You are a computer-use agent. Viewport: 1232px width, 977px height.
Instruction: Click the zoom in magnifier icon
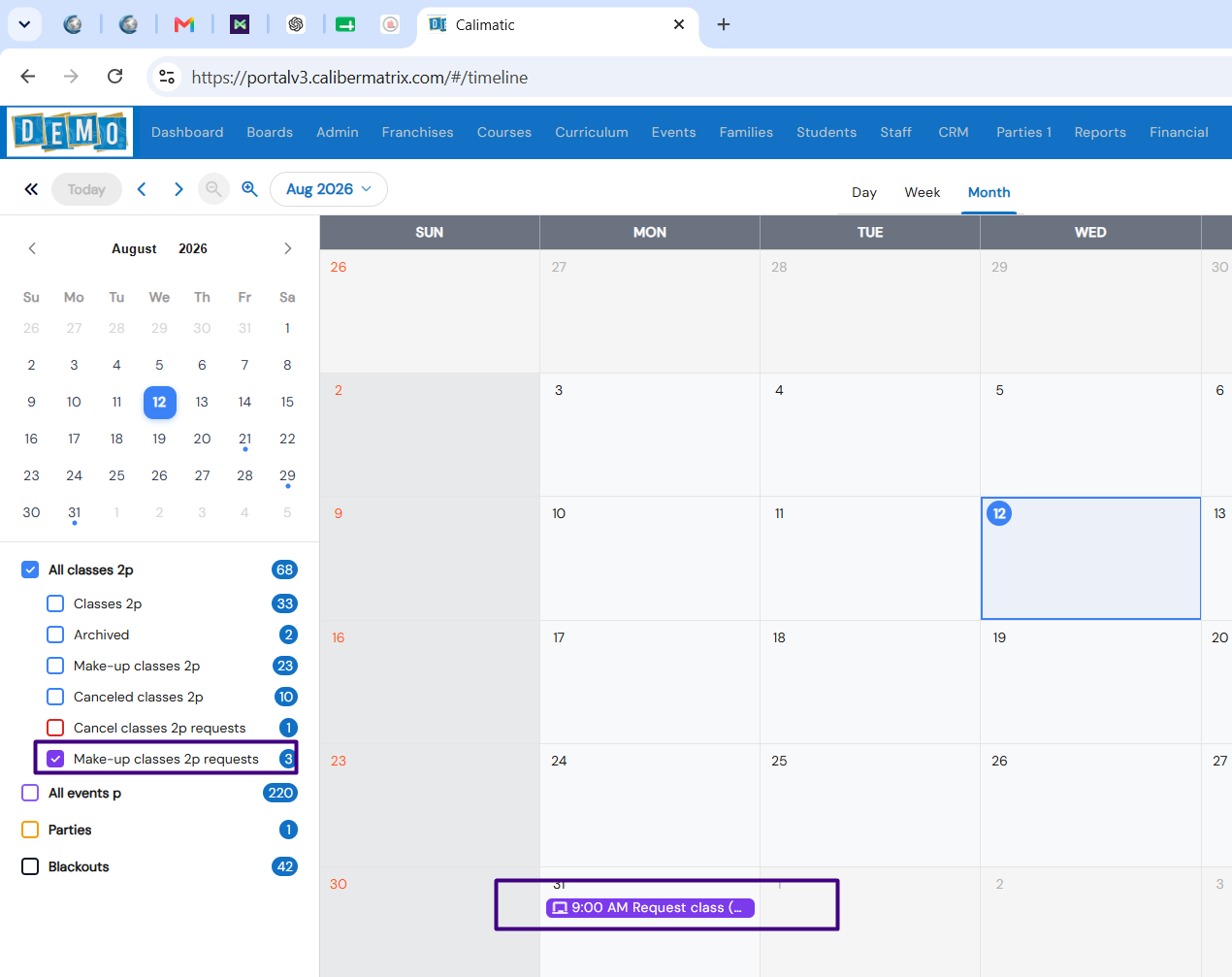tap(249, 189)
